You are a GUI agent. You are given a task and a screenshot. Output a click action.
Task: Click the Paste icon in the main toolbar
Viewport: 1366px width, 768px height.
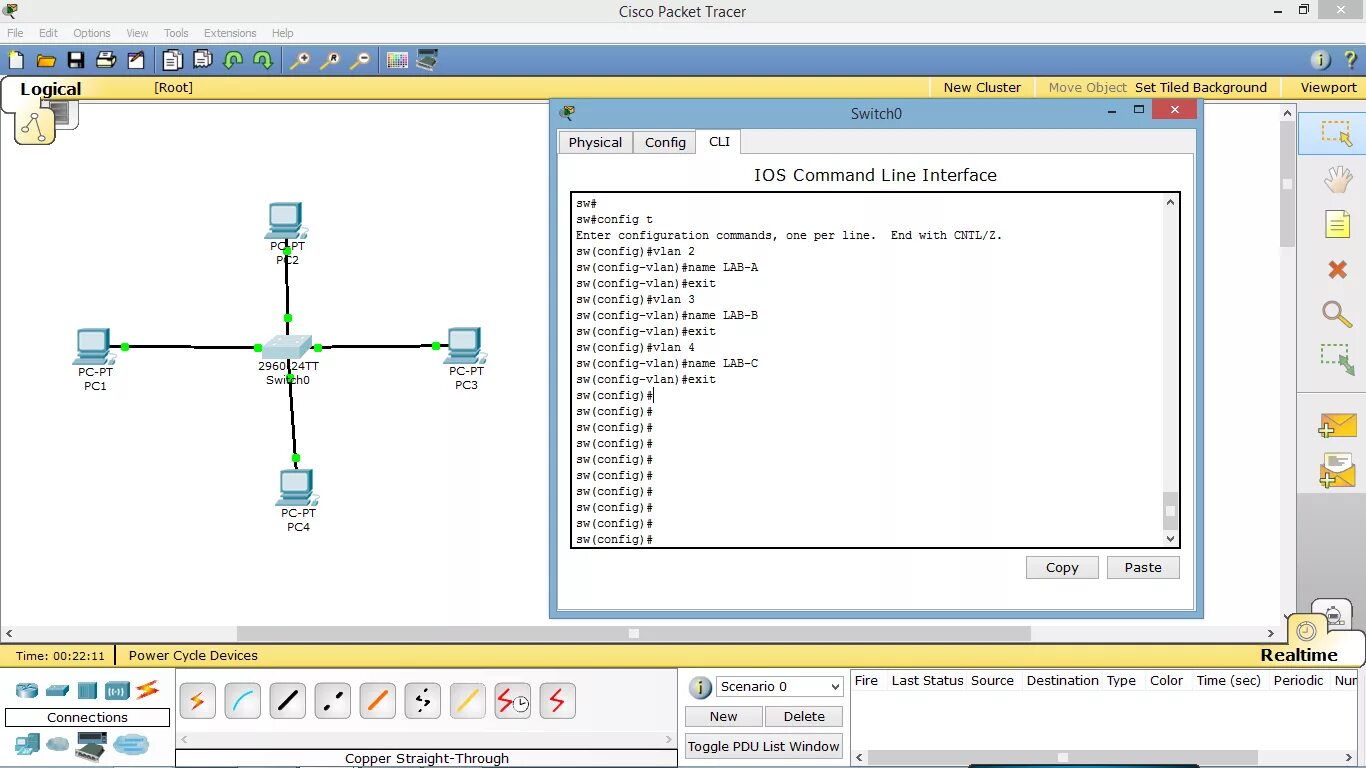tap(203, 60)
